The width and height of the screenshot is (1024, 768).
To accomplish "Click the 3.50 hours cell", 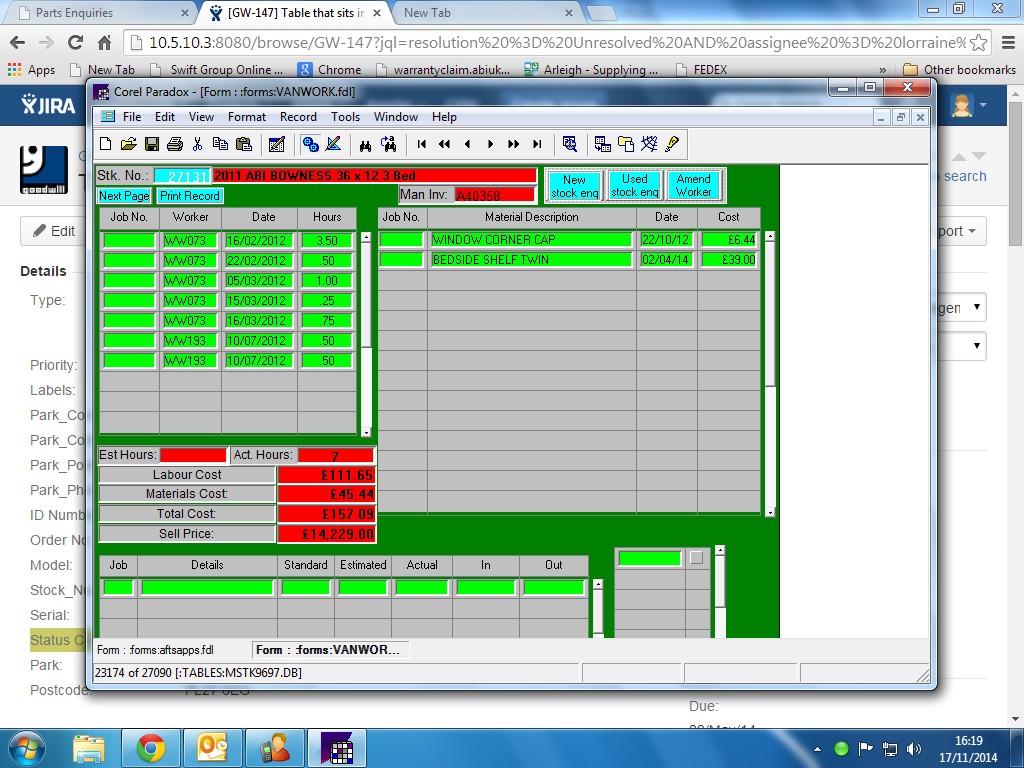I will pos(327,240).
